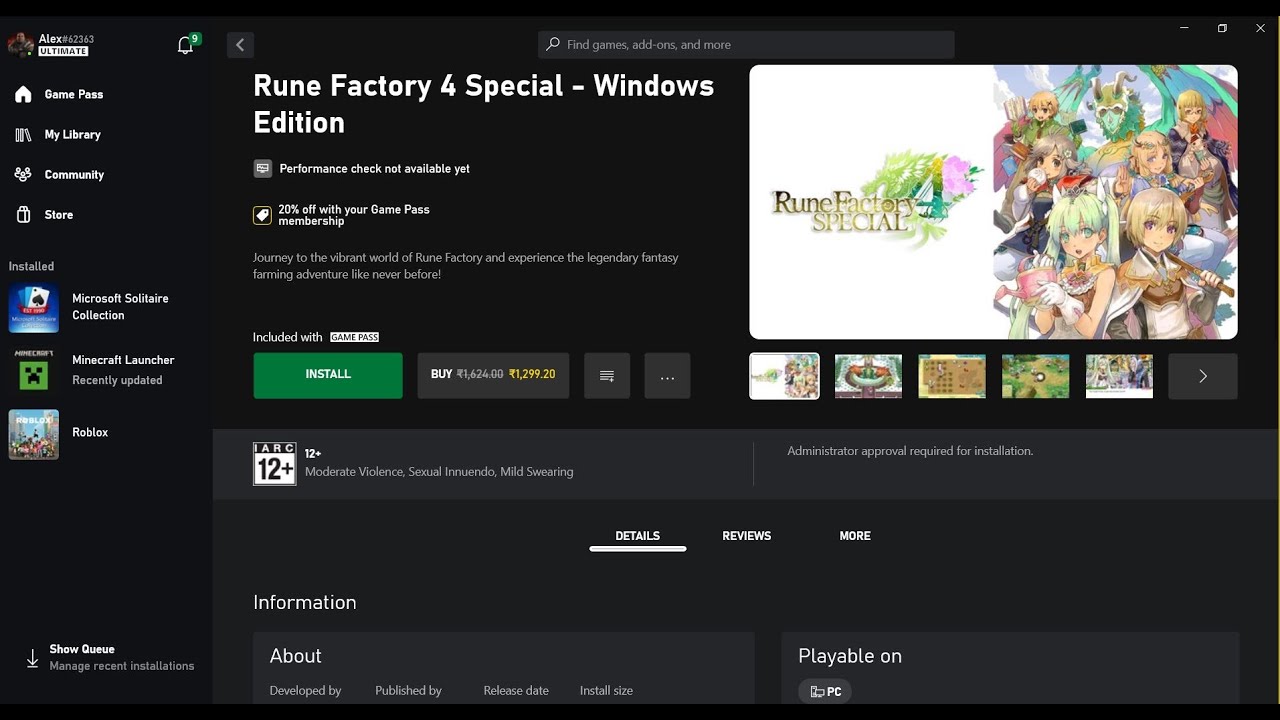Click the Community people icon
Viewport: 1280px width, 720px height.
23,174
